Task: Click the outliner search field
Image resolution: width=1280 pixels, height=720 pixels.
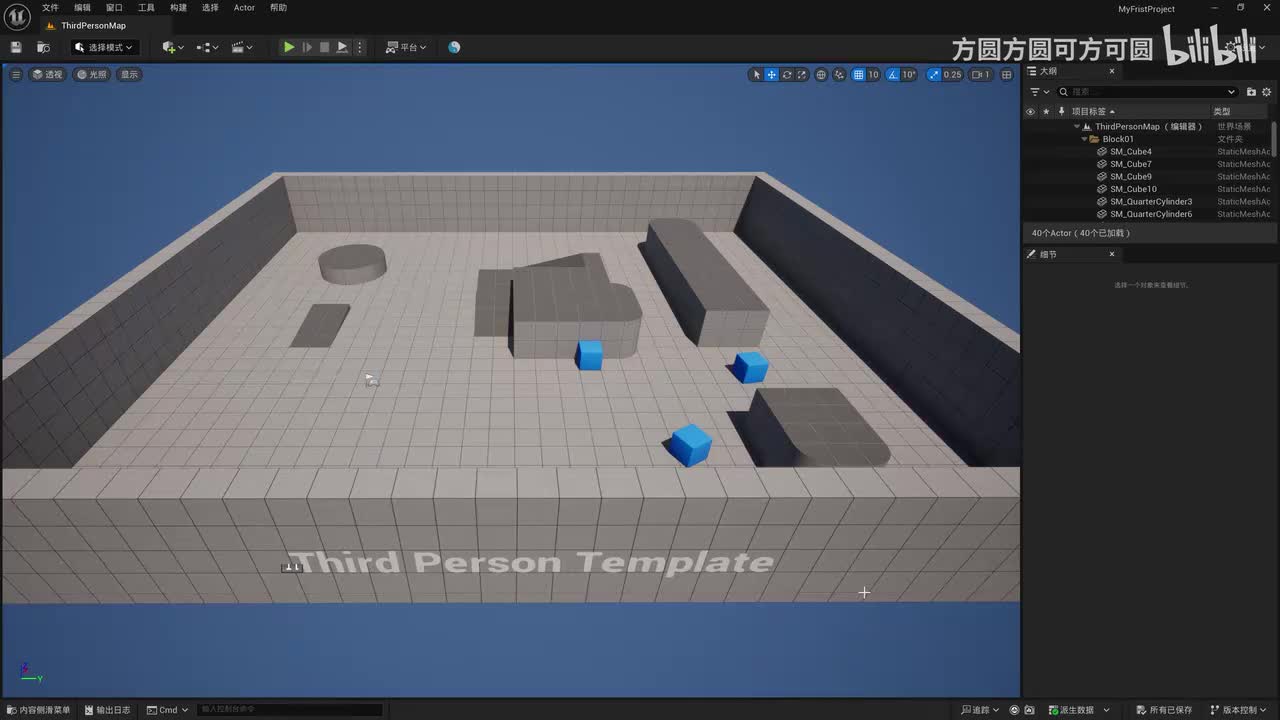Action: point(1147,92)
